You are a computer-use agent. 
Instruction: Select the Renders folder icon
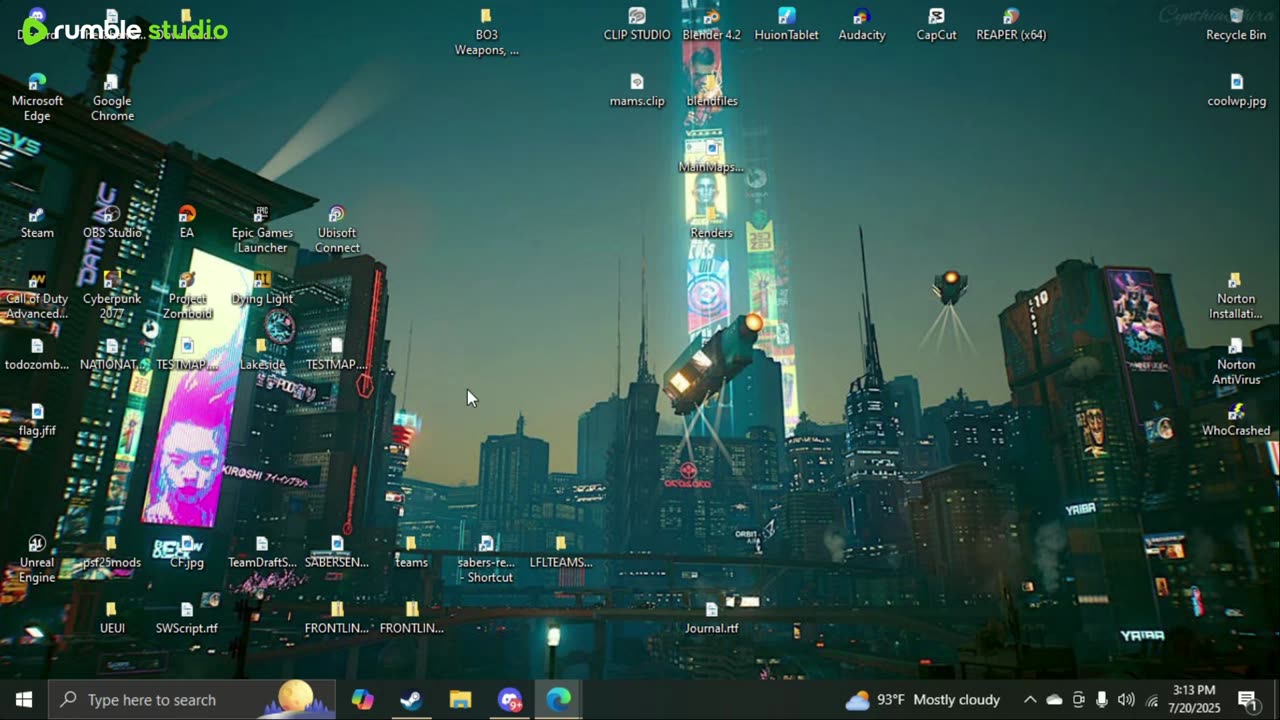pyautogui.click(x=712, y=222)
